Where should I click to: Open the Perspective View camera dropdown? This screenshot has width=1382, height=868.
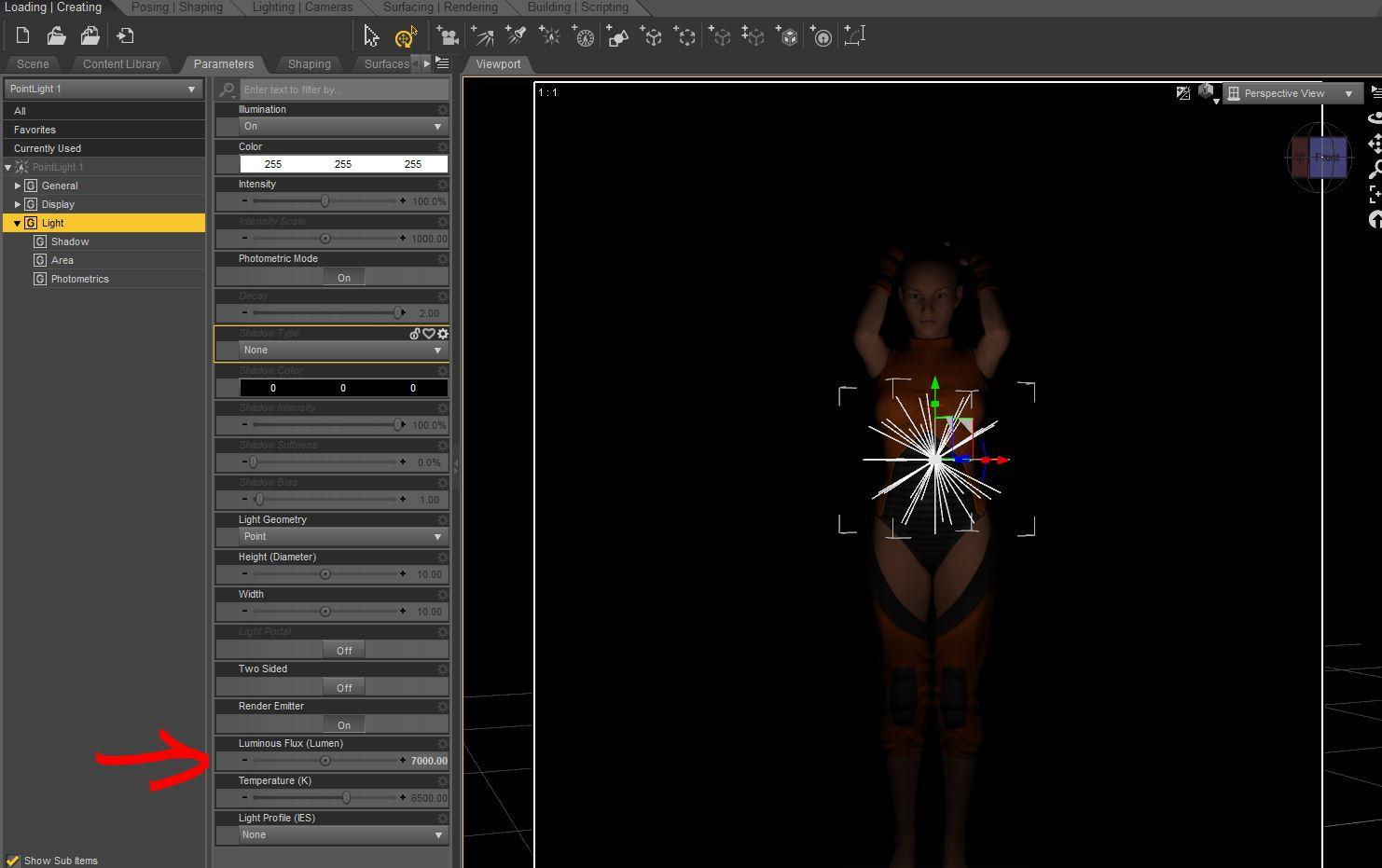point(1292,93)
